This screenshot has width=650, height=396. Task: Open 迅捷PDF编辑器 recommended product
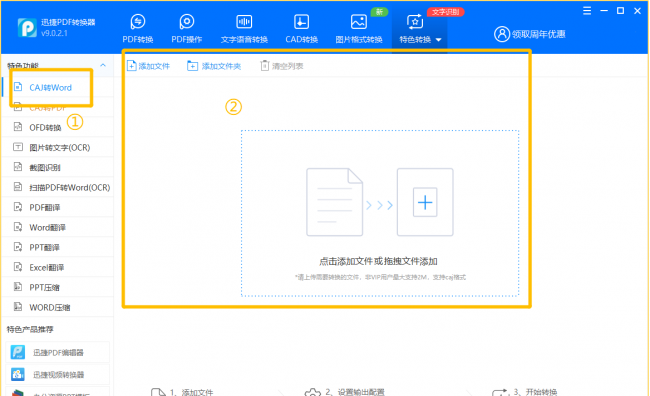58,352
